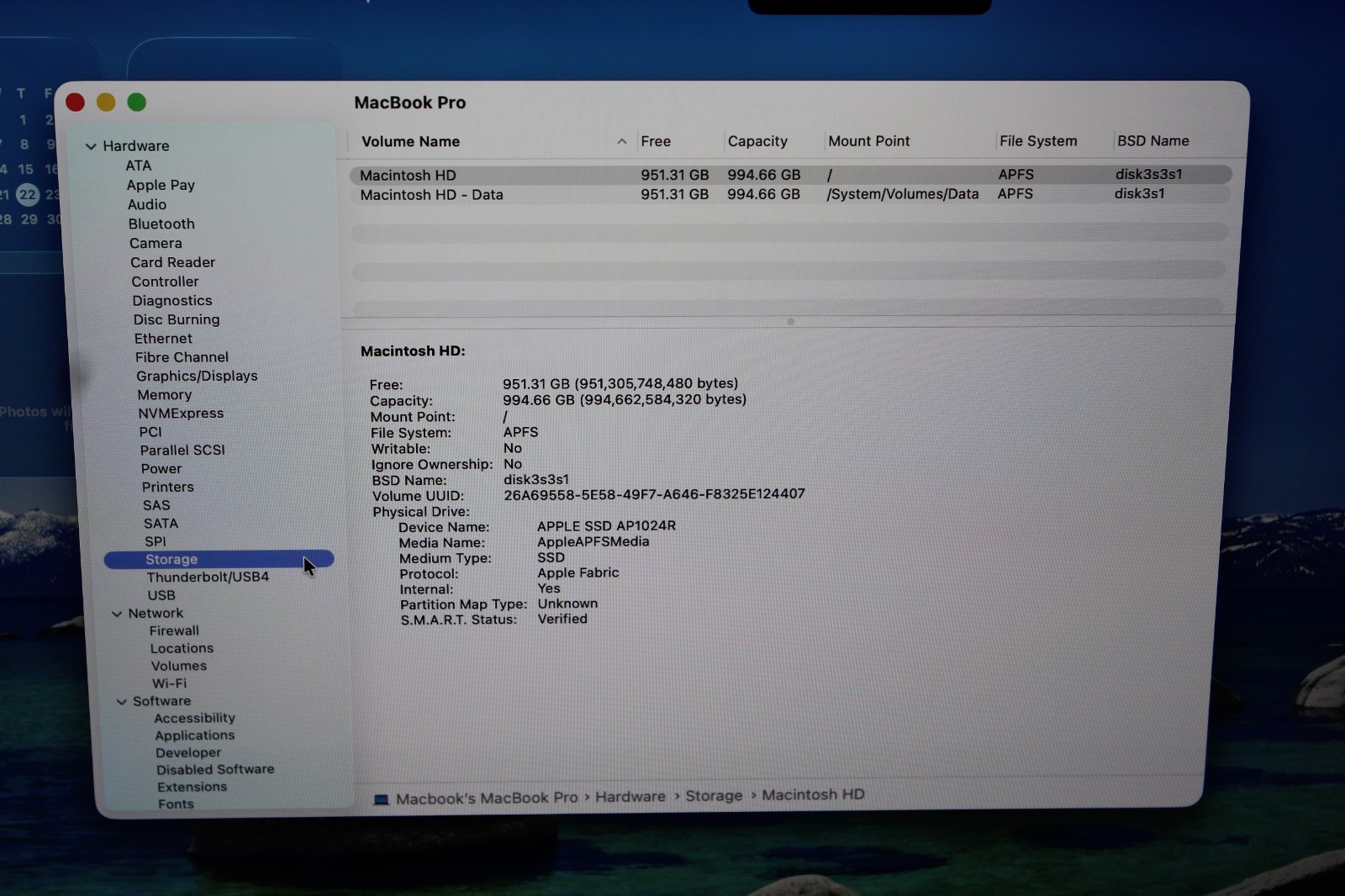Select Accessibility under Software
1345x896 pixels.
(x=194, y=718)
